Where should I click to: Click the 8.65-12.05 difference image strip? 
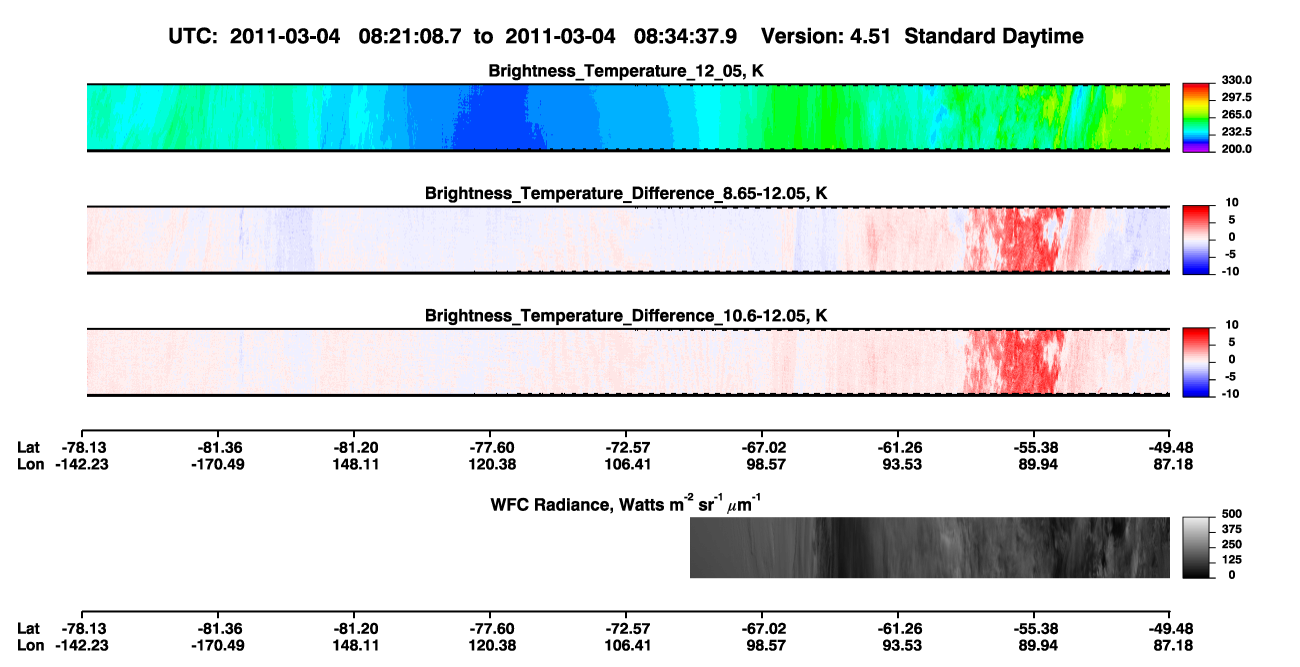(628, 239)
